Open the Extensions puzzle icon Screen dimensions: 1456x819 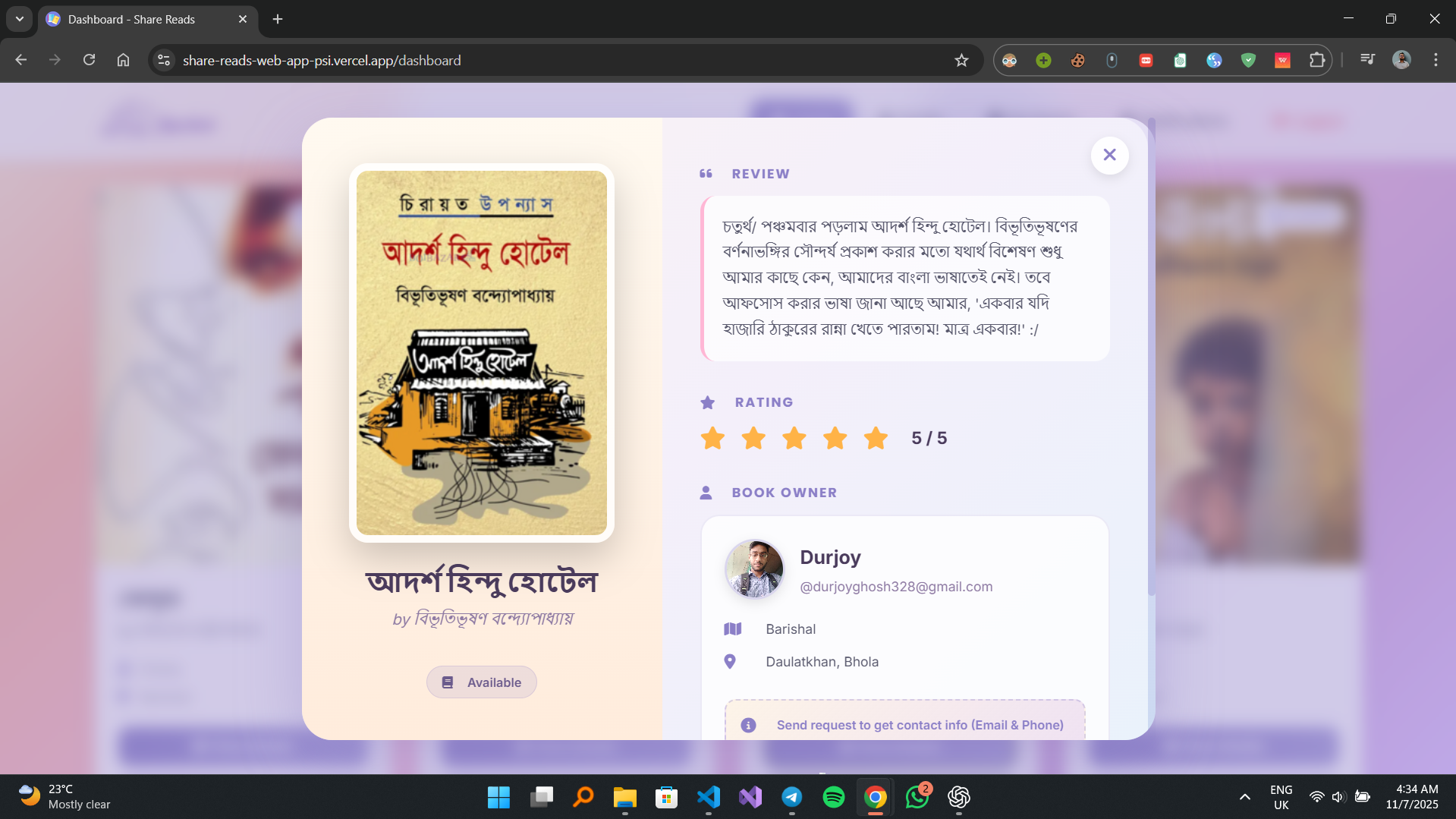(x=1318, y=60)
